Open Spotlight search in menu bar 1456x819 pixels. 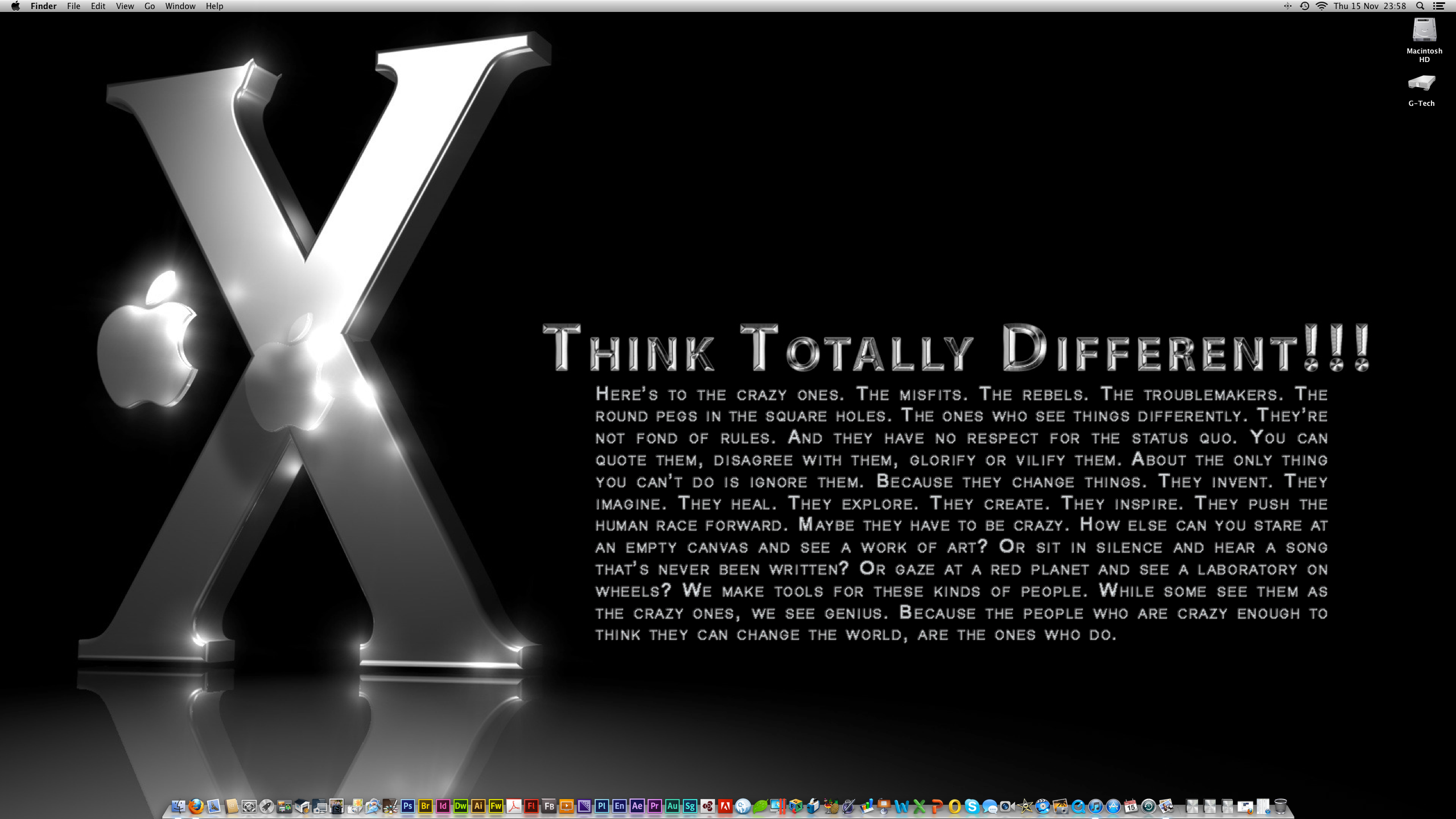tap(1420, 6)
